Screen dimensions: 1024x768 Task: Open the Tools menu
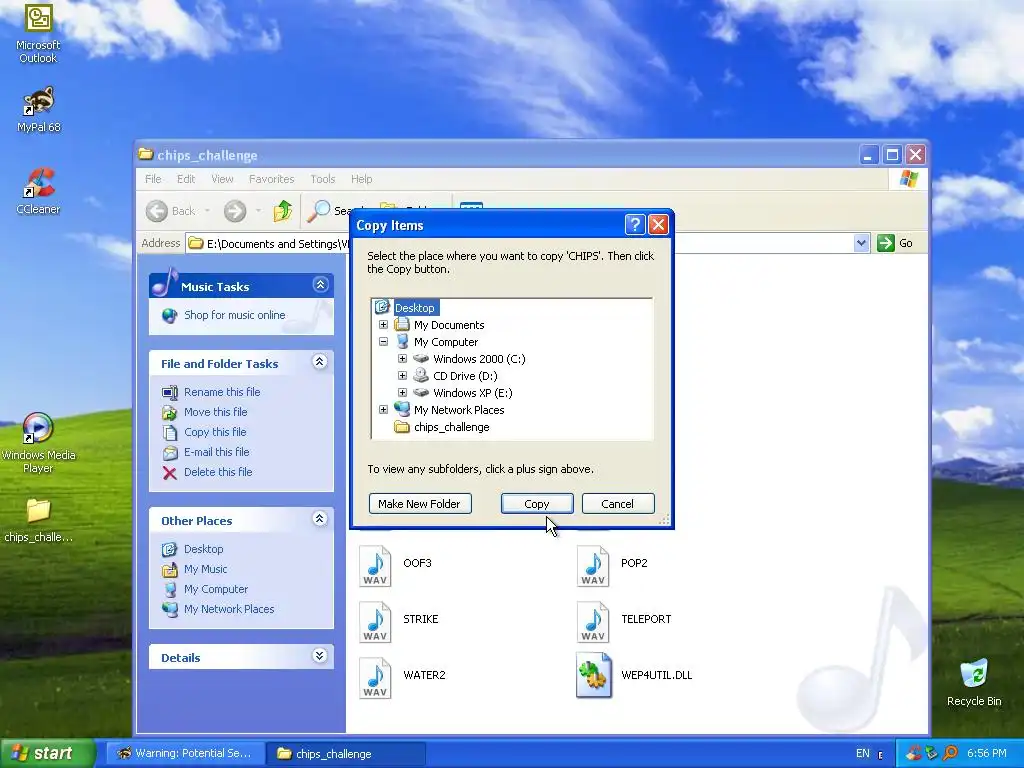click(x=323, y=179)
